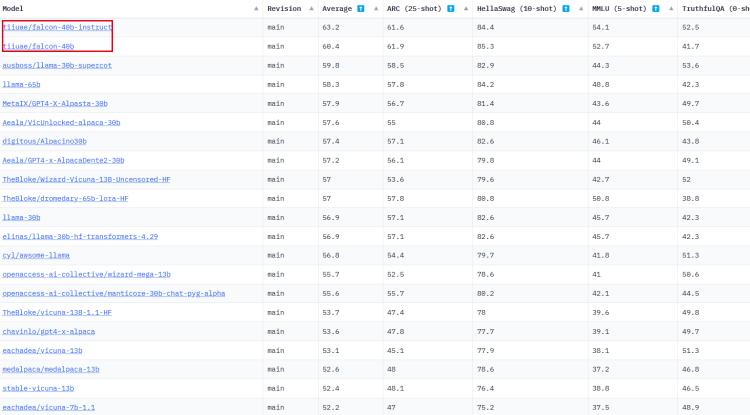Image resolution: width=750 pixels, height=415 pixels.
Task: Click the blue arrow icon next to Average
Action: click(x=361, y=9)
